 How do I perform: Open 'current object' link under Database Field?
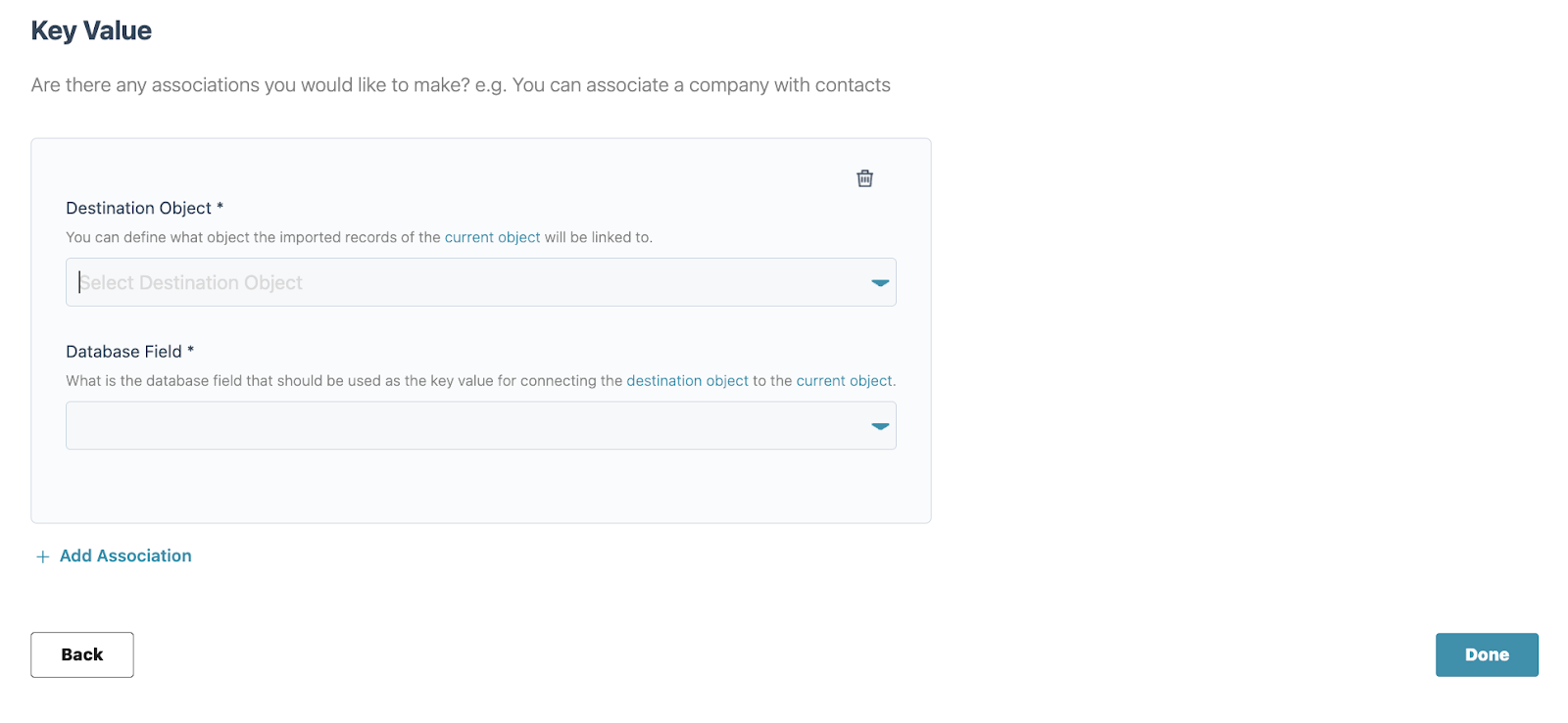click(844, 381)
